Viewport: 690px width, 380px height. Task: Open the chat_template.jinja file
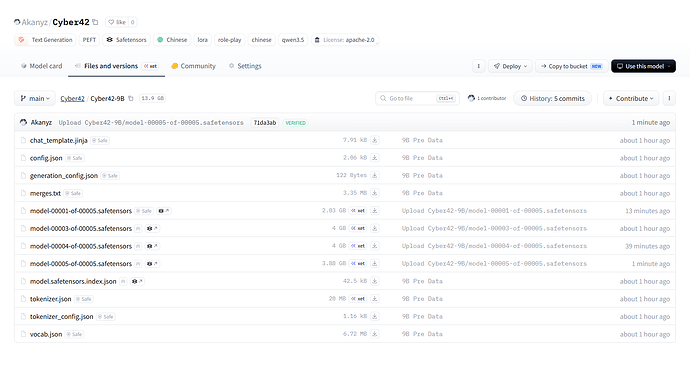click(59, 140)
